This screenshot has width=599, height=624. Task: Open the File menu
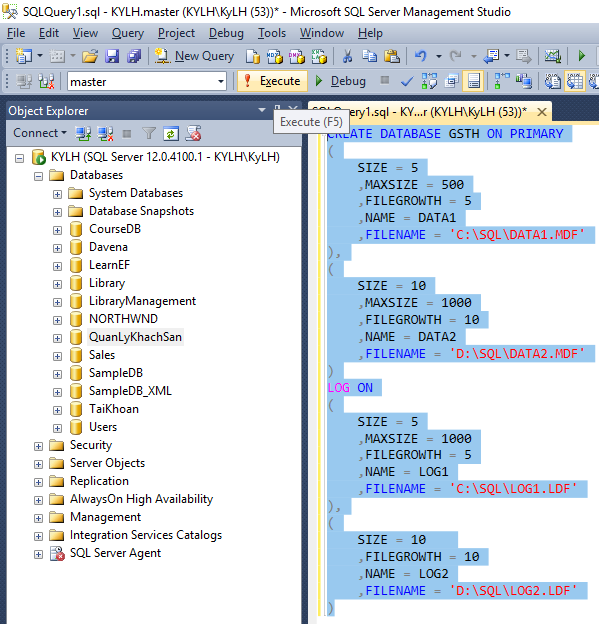pos(16,33)
